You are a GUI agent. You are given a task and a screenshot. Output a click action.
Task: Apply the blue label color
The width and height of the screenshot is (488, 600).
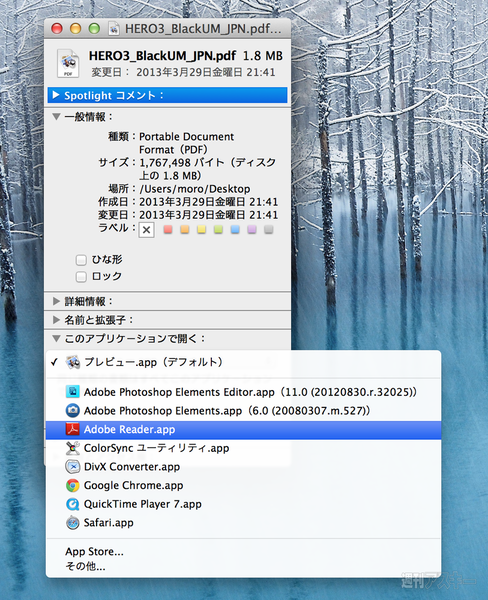235,229
